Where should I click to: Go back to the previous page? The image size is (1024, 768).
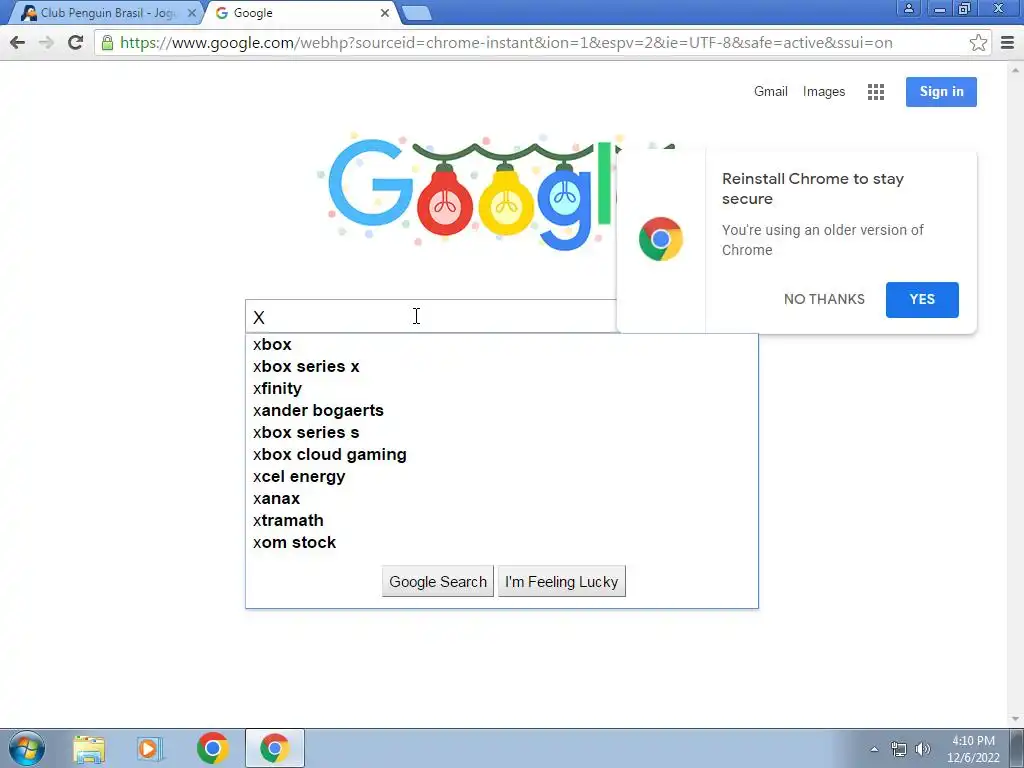point(18,43)
